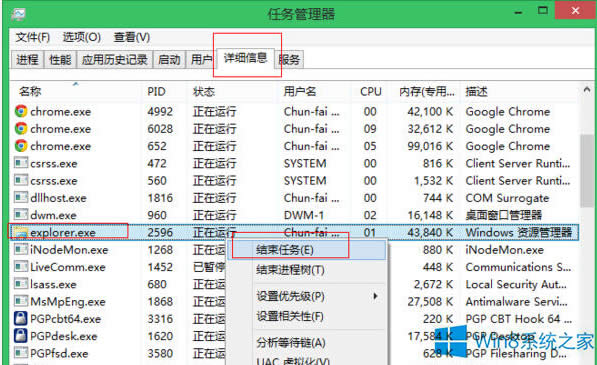Viewport: 597px width, 365px height.
Task: Minimize the Task Manager window
Action: coord(518,12)
